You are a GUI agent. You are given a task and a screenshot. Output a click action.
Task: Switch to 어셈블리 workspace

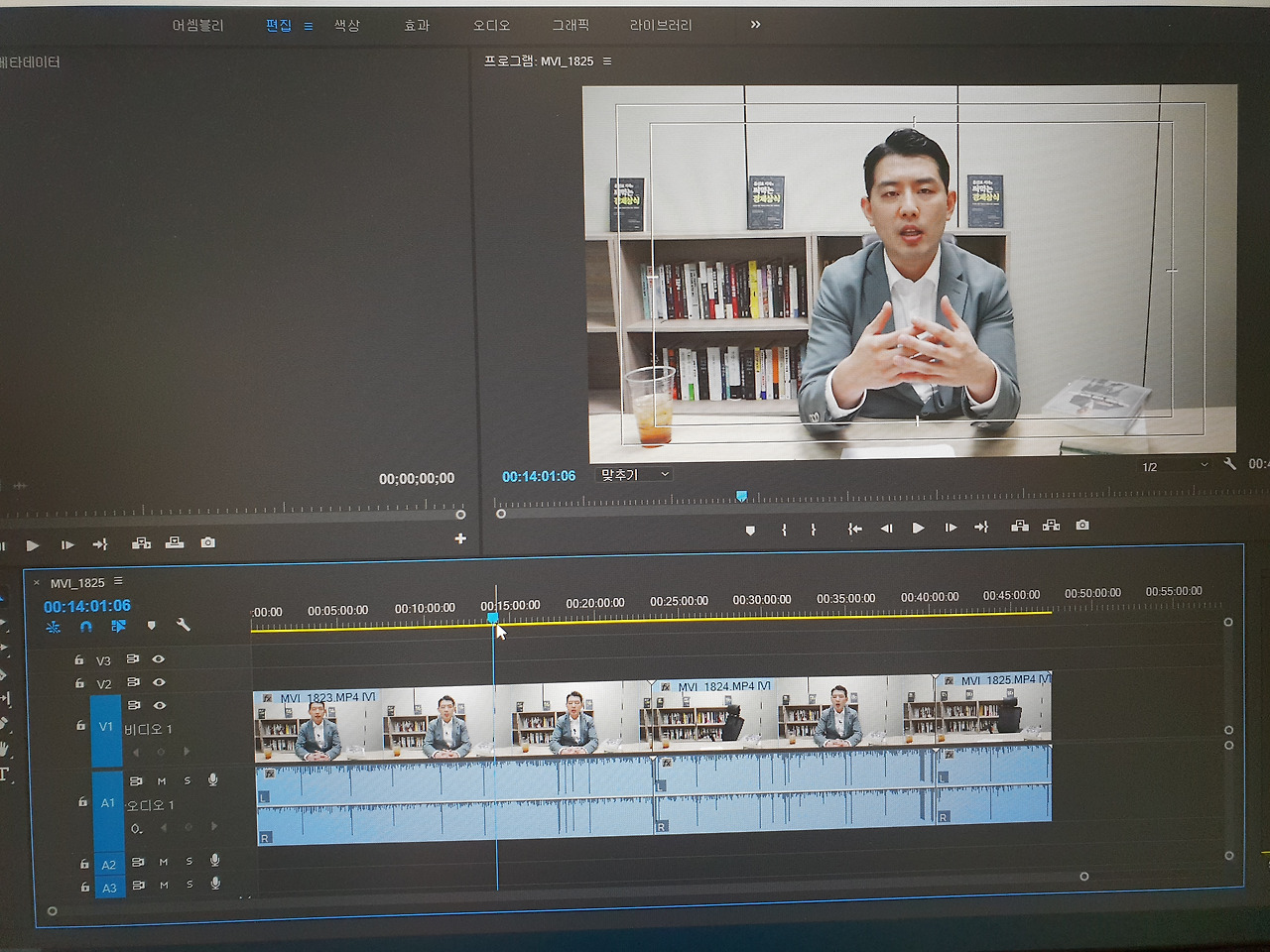click(197, 25)
